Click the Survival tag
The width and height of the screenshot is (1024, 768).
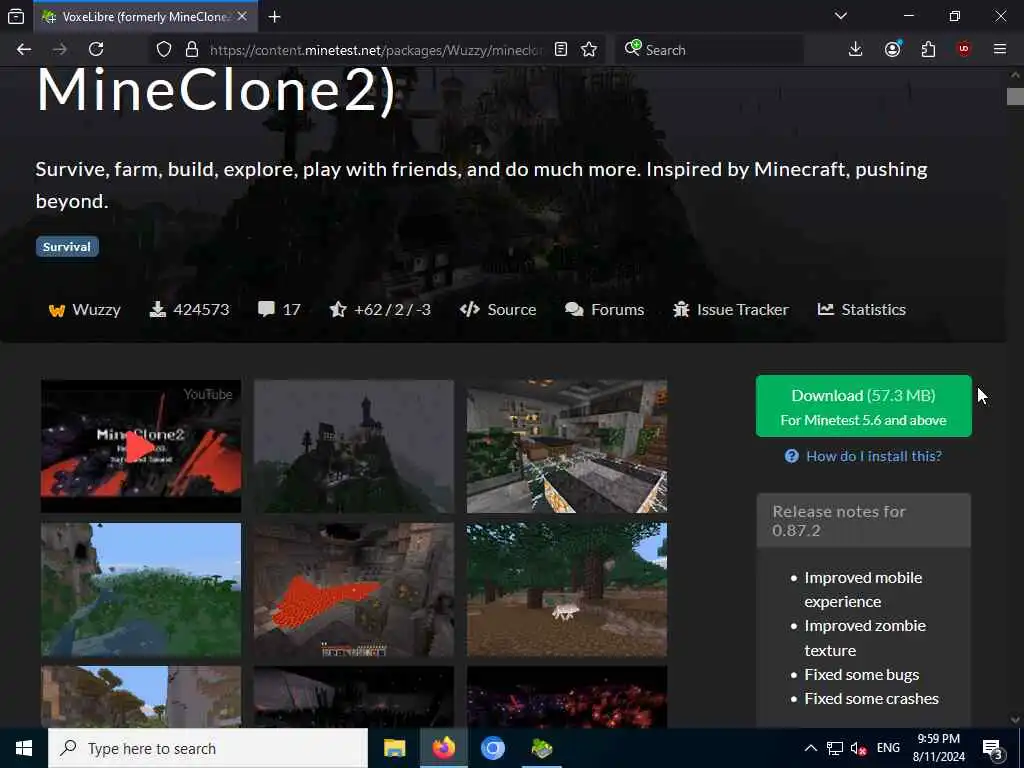pyautogui.click(x=67, y=247)
